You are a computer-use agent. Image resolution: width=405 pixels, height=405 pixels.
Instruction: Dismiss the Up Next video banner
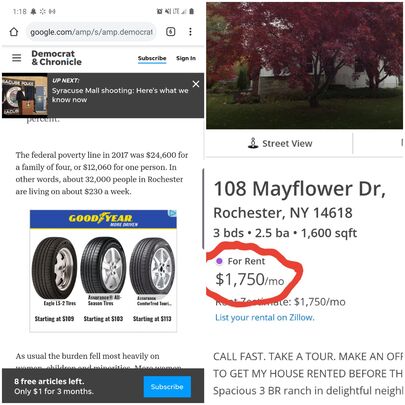tap(196, 84)
